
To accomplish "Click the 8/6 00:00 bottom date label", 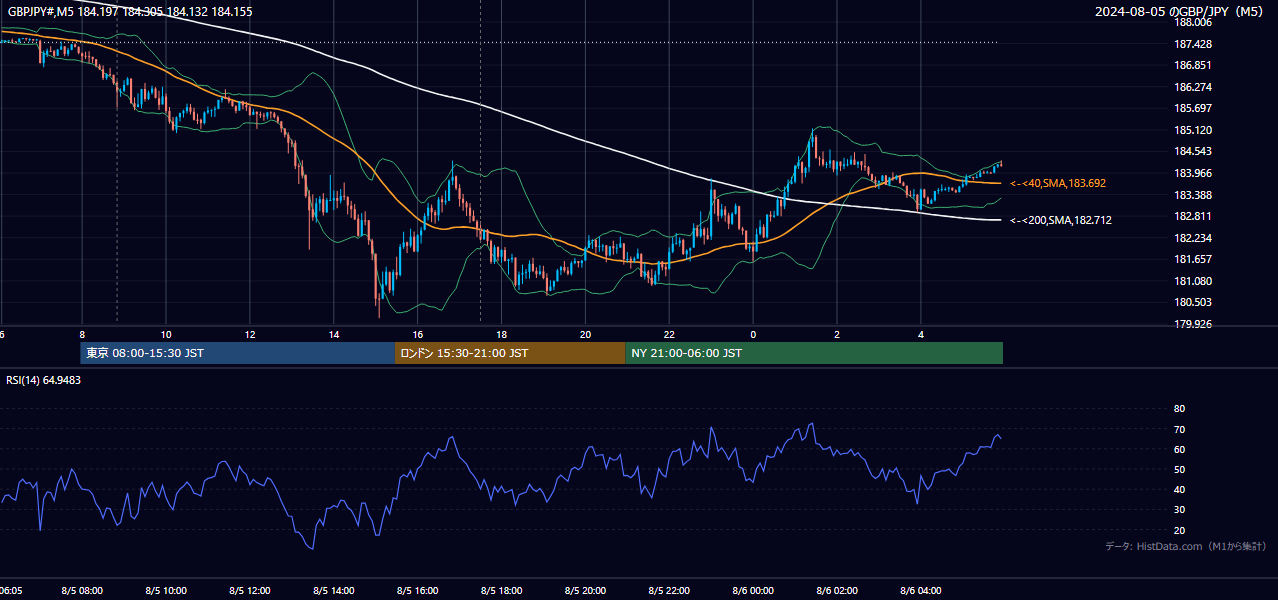I will click(754, 591).
